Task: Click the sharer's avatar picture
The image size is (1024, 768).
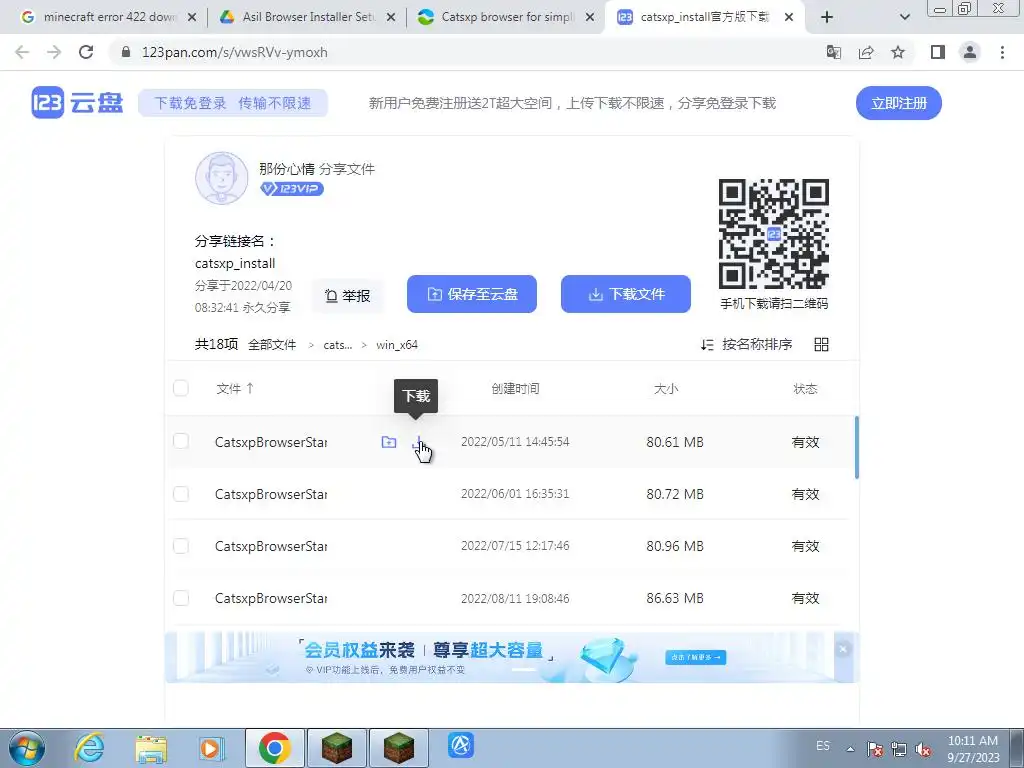Action: point(221,178)
